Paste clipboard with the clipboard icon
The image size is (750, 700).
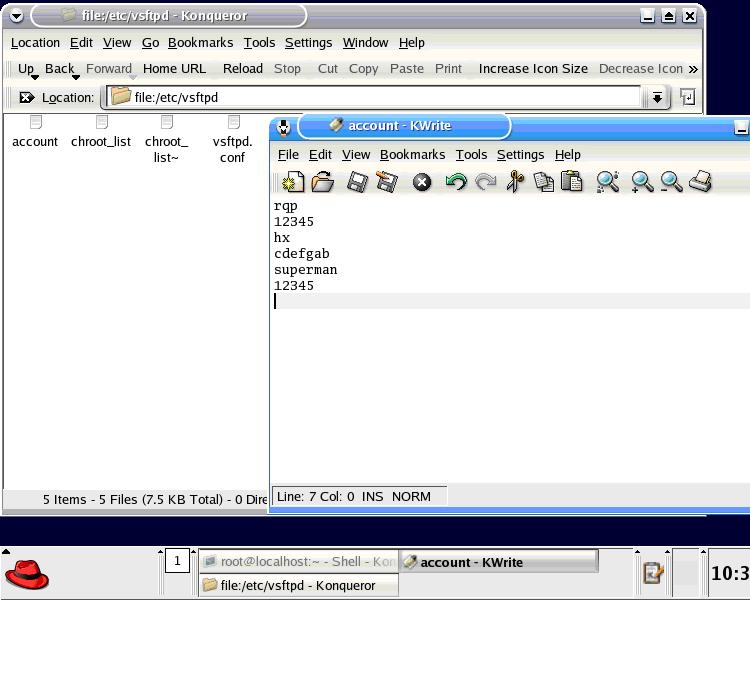572,182
